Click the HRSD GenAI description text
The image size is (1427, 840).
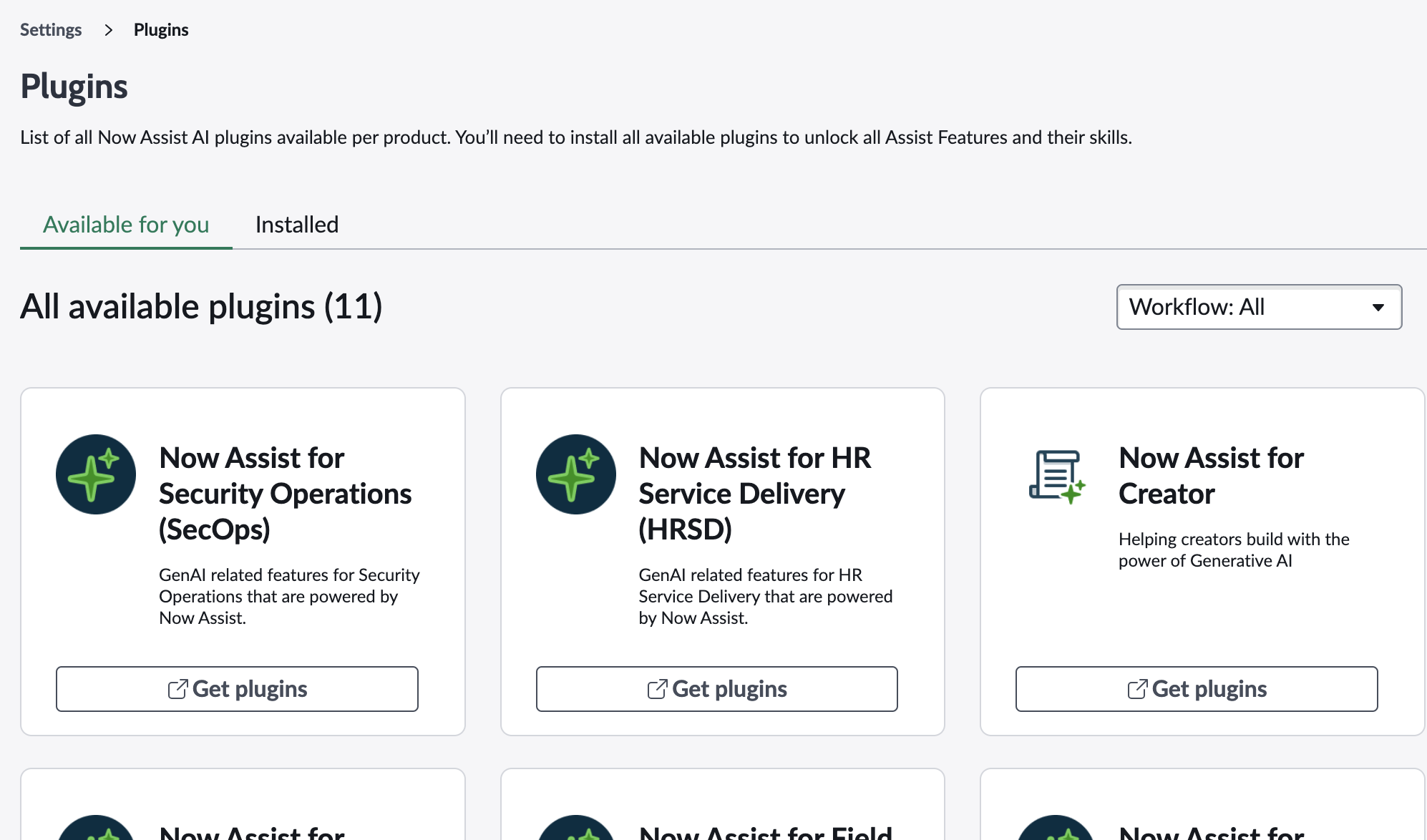coord(766,597)
